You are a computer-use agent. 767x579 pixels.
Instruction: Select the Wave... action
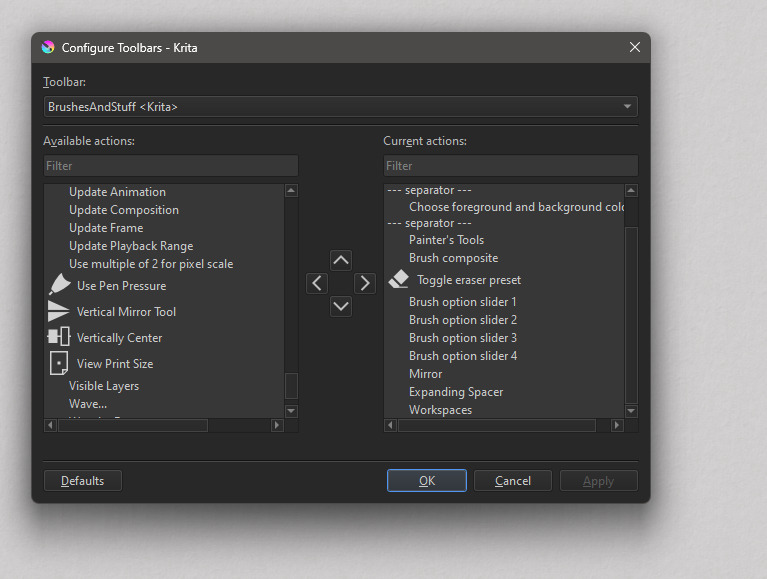(x=88, y=404)
